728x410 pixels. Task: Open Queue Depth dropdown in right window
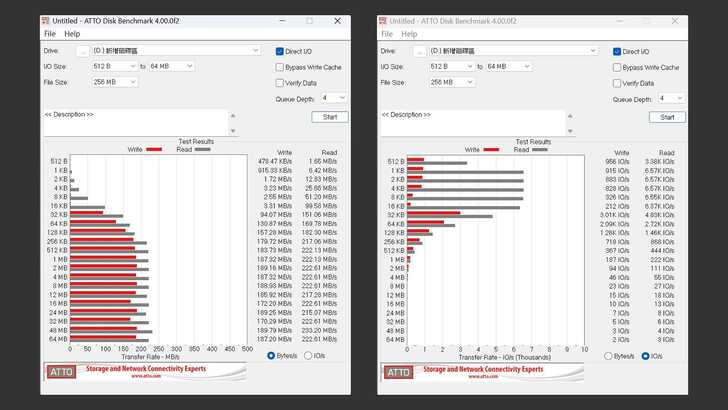pos(670,98)
